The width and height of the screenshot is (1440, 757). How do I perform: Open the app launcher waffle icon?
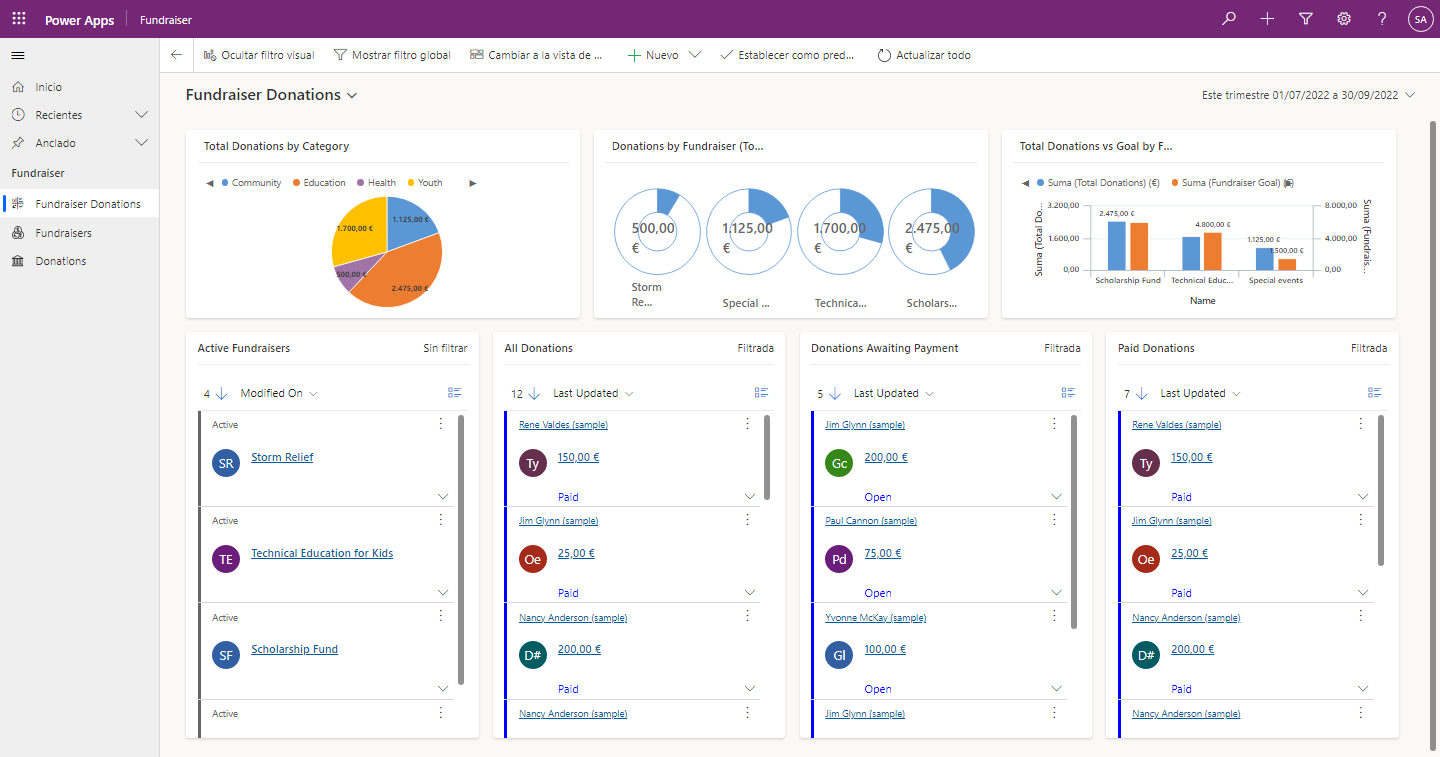tap(19, 19)
